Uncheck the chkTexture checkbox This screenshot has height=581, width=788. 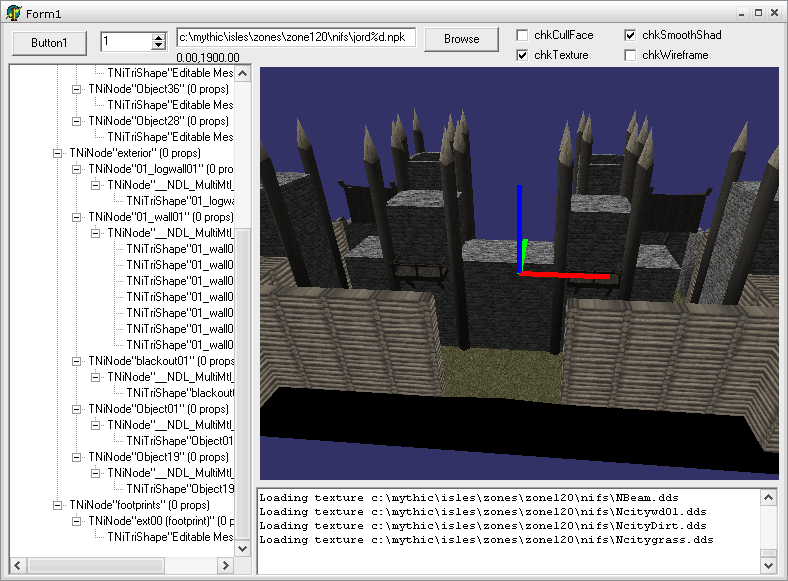[523, 55]
